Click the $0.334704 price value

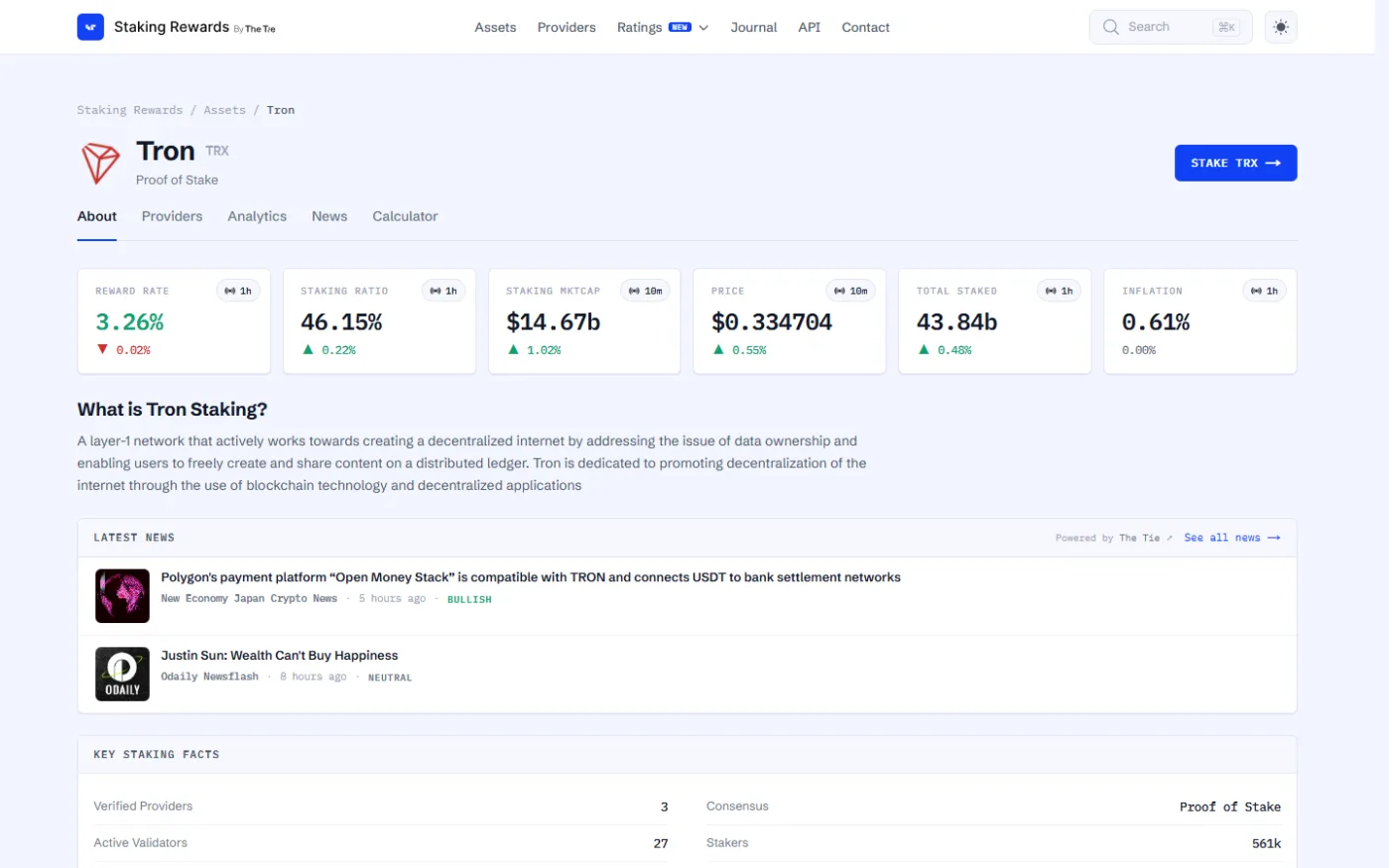click(772, 321)
